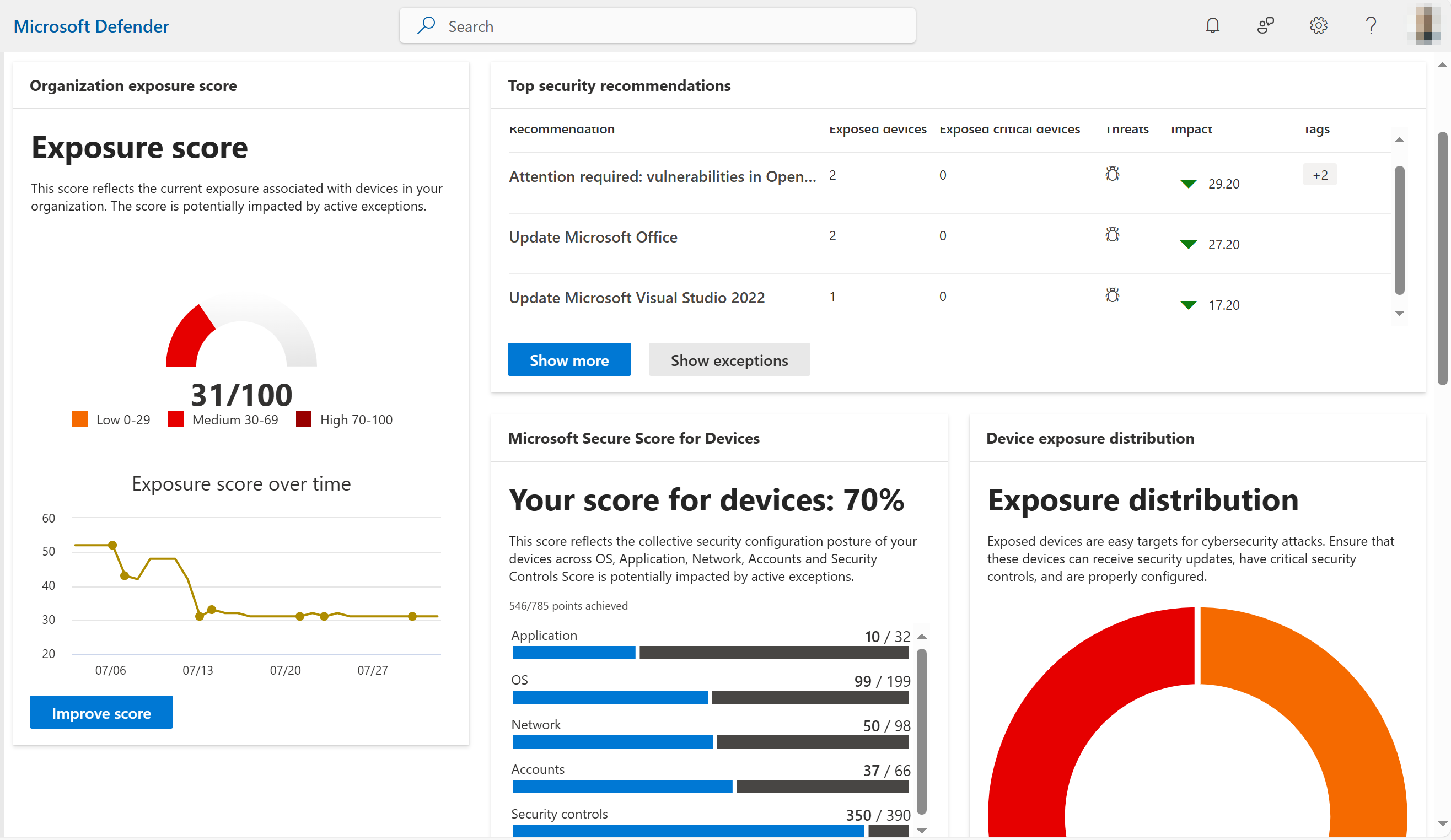The height and width of the screenshot is (840, 1451).
Task: Open Update Microsoft Visual Studio 2022 recommendation
Action: pos(637,298)
